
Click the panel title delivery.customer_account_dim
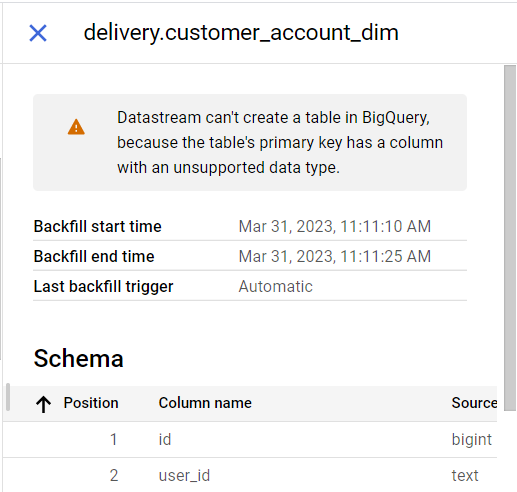[241, 33]
